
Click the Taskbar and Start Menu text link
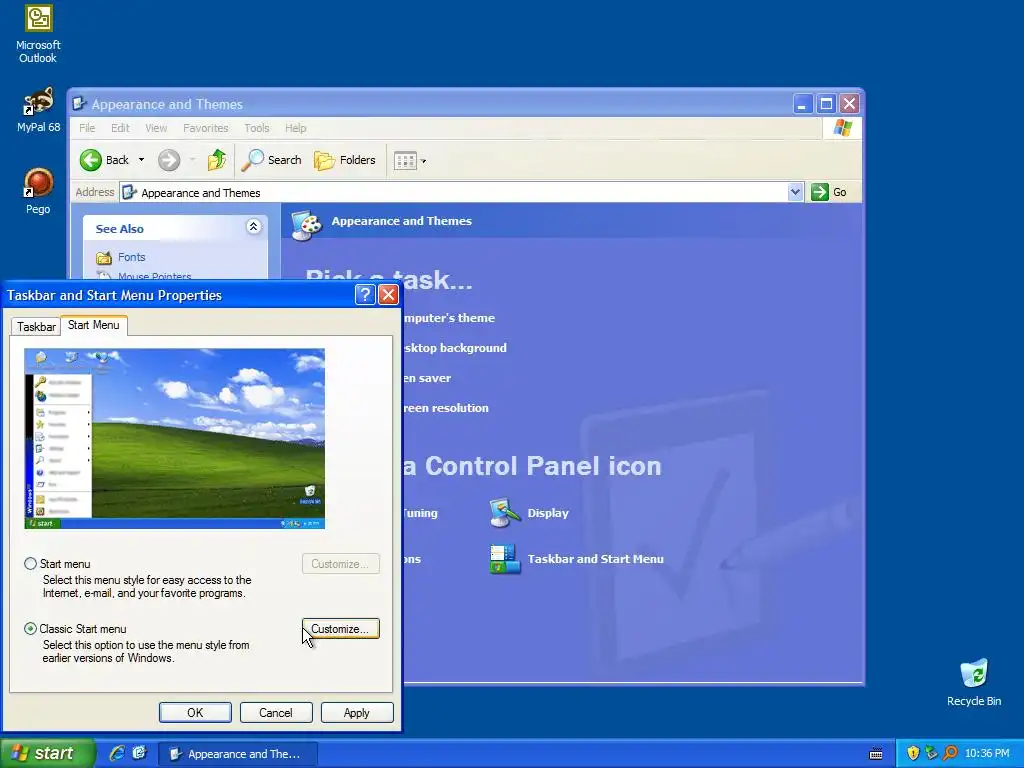pos(596,559)
